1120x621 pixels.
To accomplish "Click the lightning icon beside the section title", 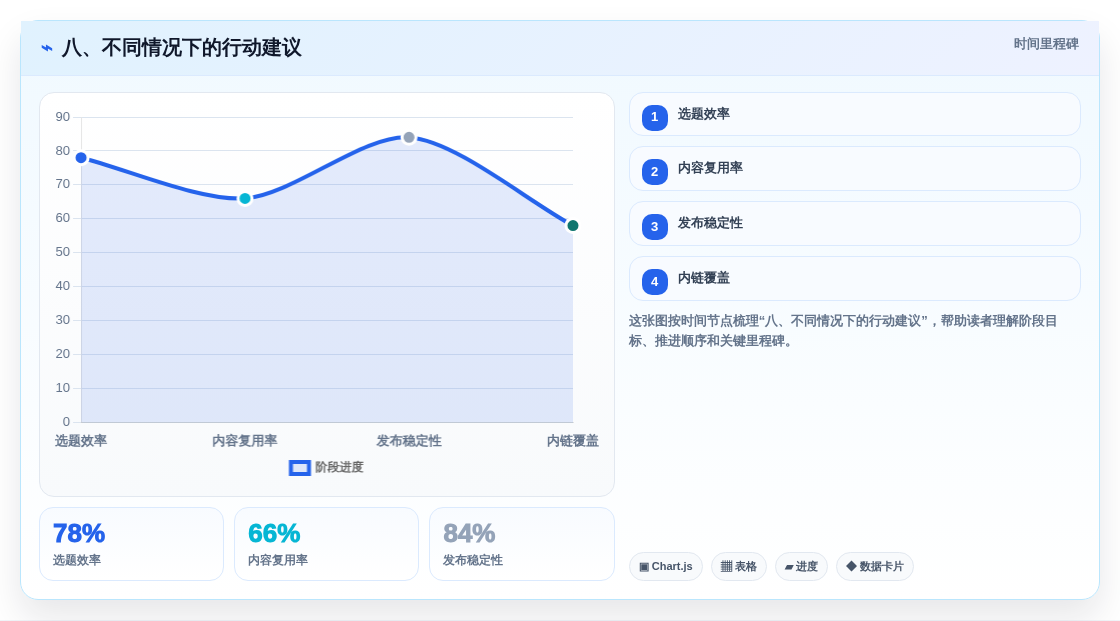I will (x=47, y=48).
